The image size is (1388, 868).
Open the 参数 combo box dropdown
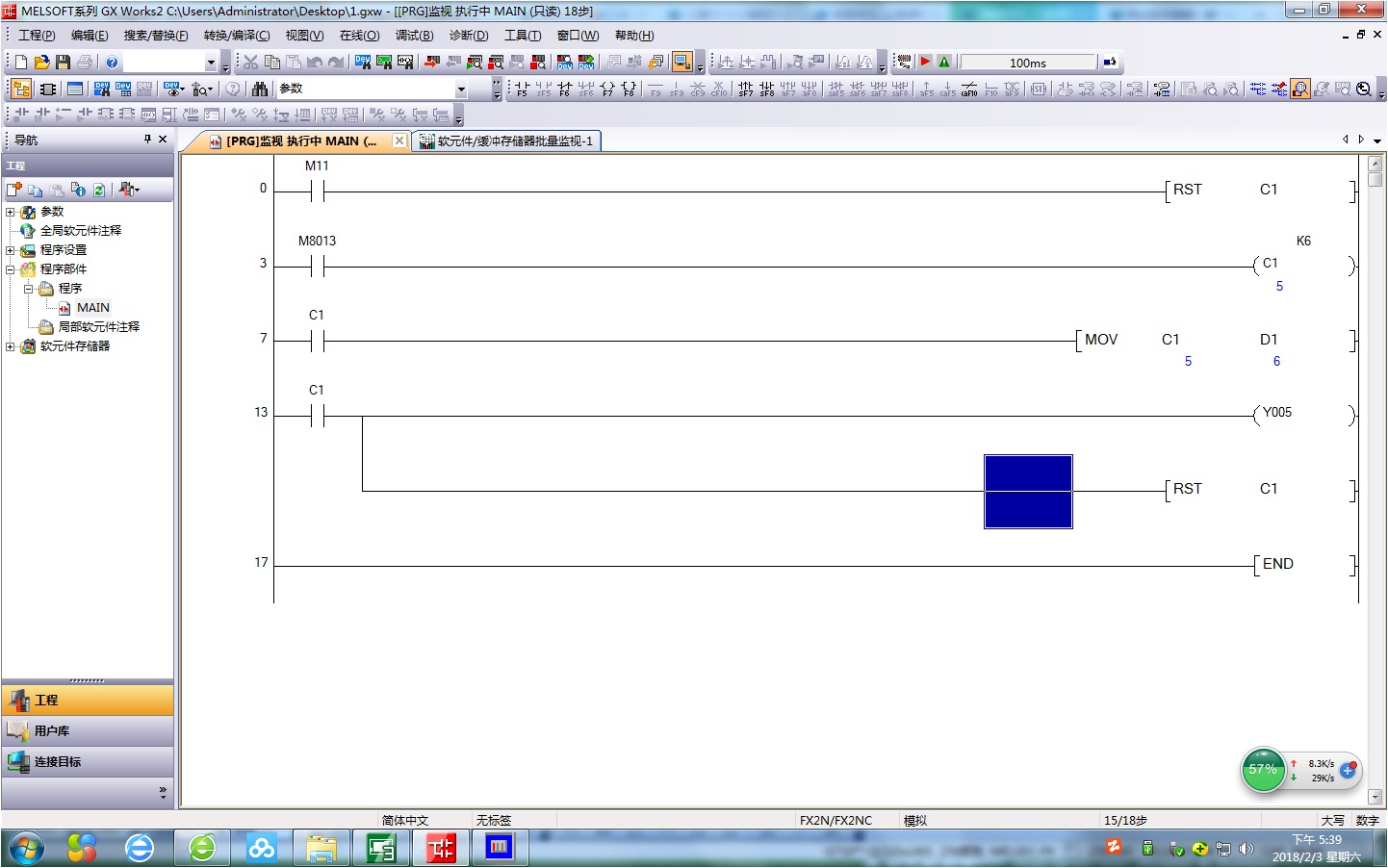461,89
